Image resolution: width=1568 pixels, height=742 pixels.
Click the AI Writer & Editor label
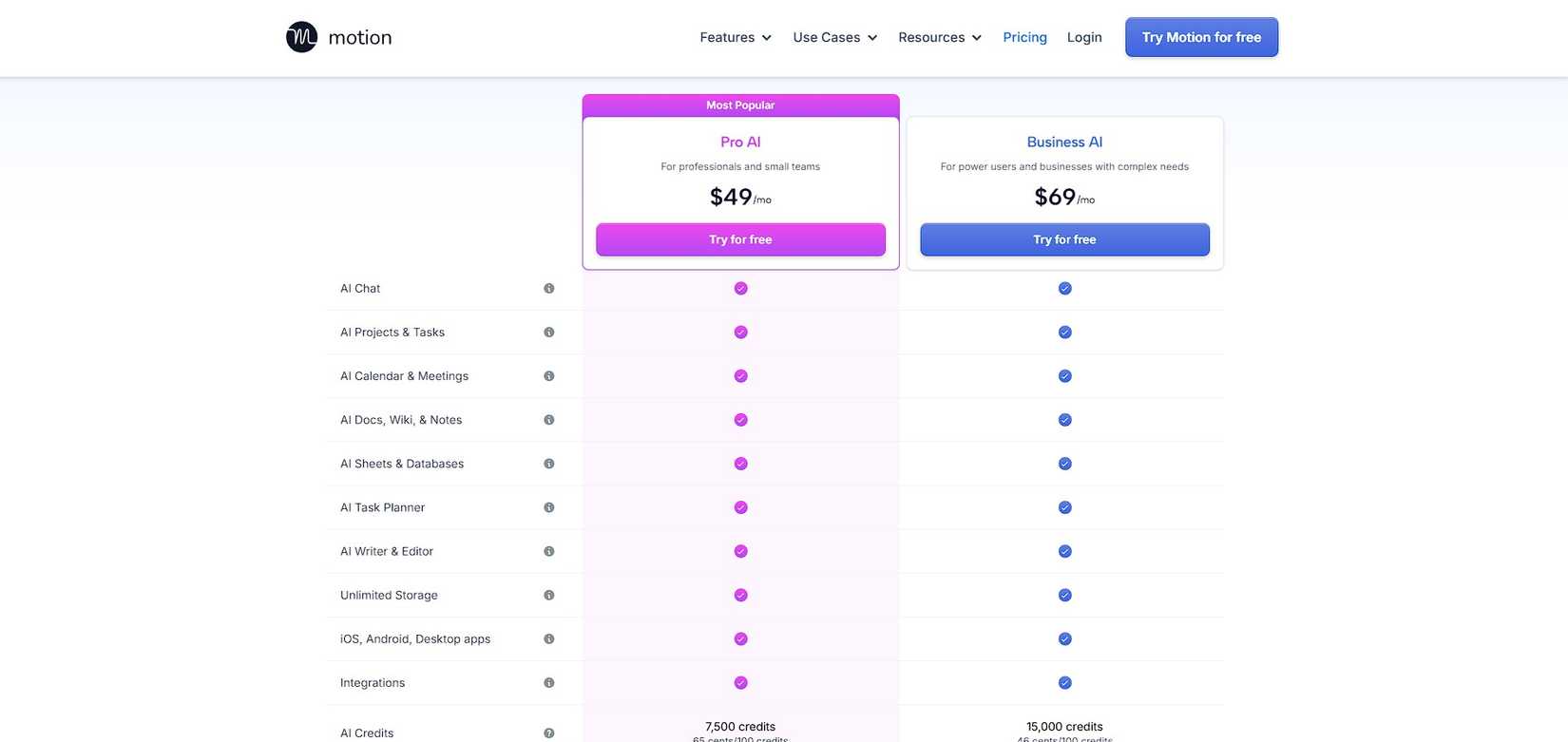click(x=387, y=551)
